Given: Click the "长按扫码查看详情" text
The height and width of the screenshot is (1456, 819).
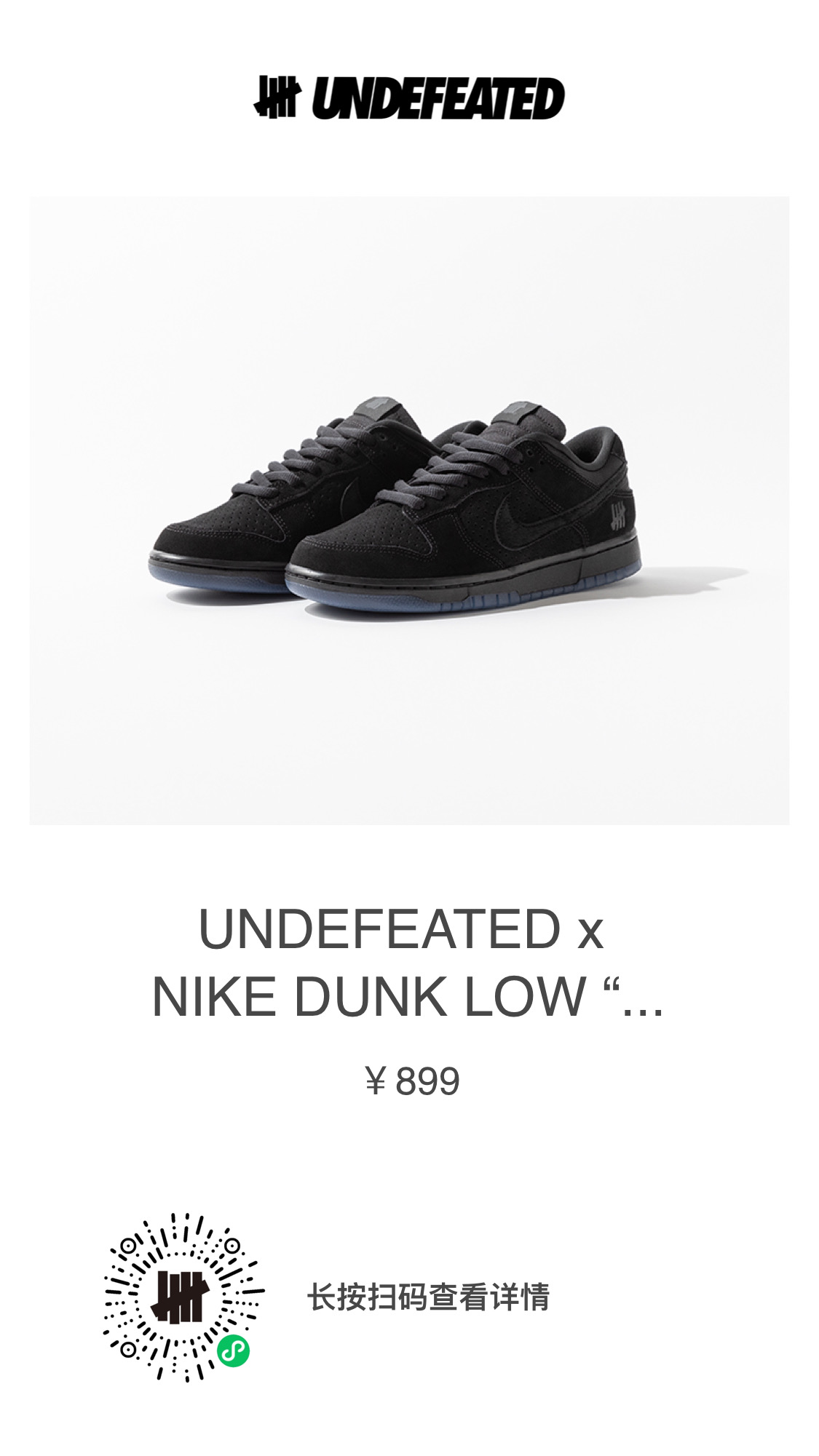Looking at the screenshot, I should click(x=428, y=1297).
